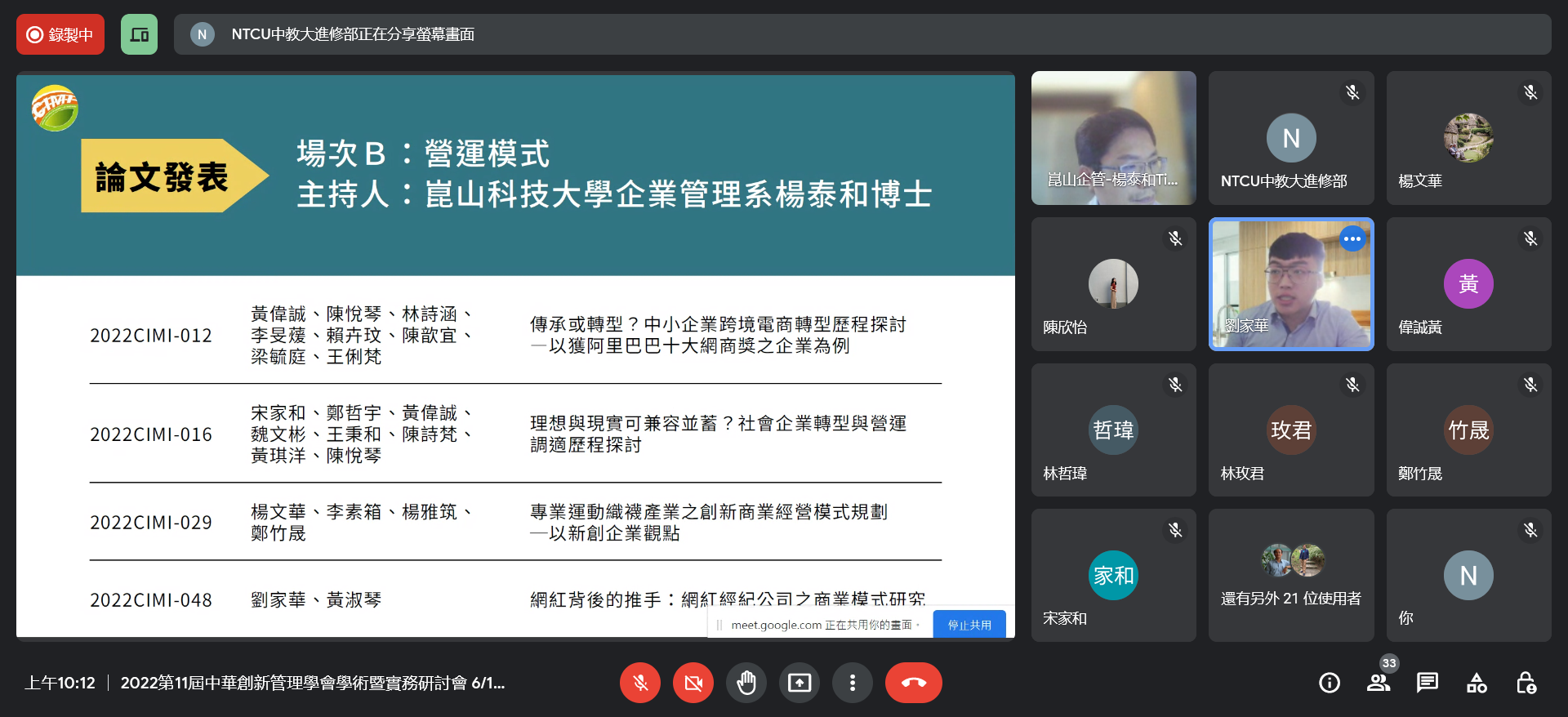1568x717 pixels.
Task: Open meeting details info icon
Action: [x=1330, y=683]
